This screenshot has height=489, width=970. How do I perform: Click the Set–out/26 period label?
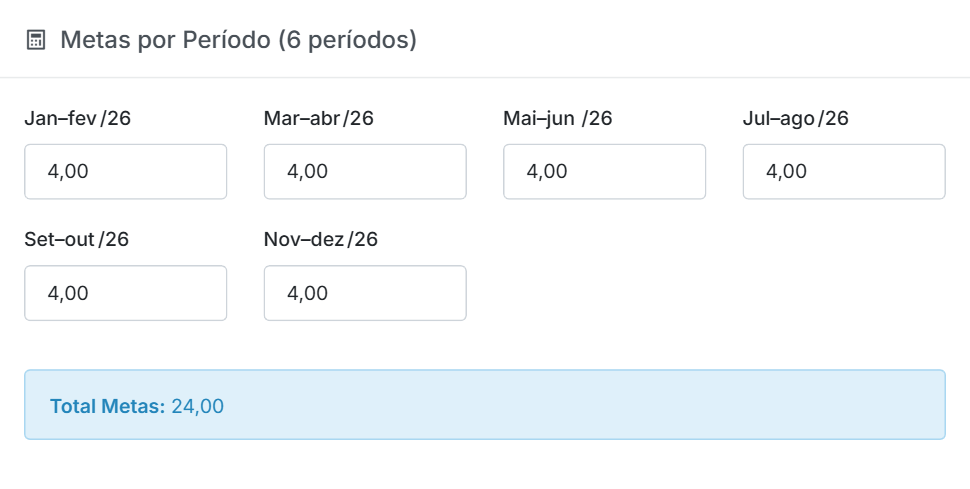77,239
